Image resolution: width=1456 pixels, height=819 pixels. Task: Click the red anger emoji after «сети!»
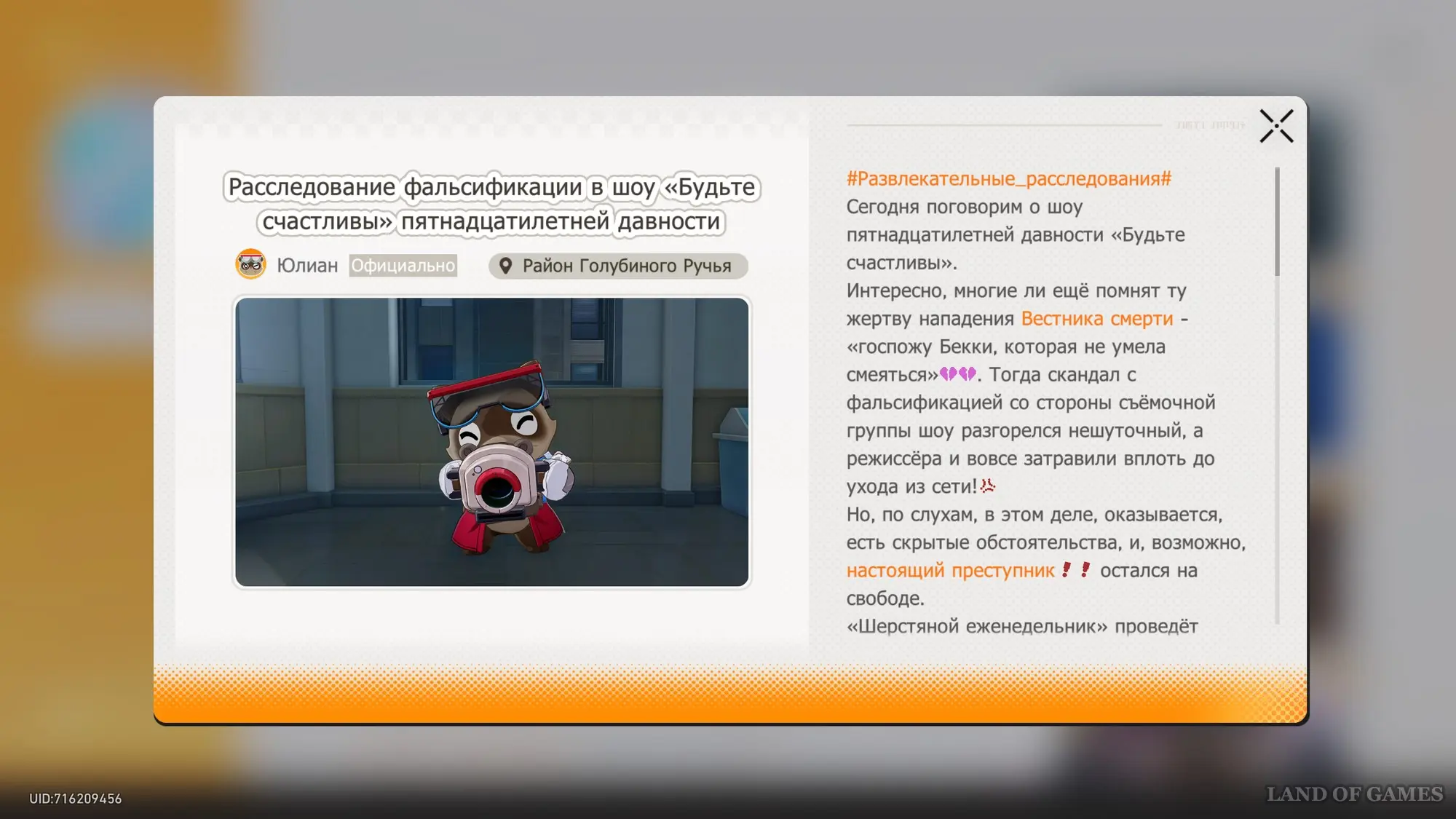[988, 486]
